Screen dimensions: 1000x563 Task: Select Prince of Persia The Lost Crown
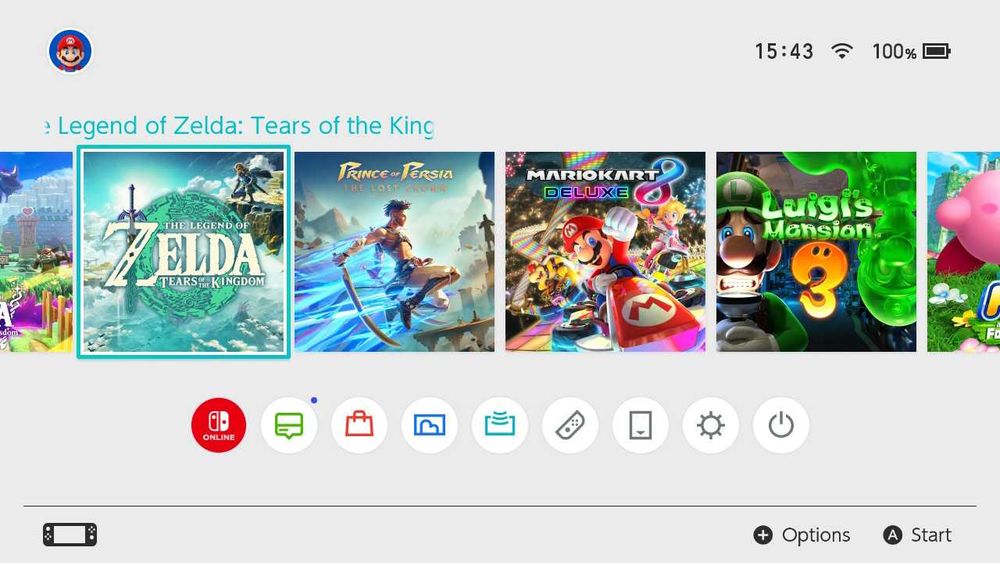(x=394, y=252)
